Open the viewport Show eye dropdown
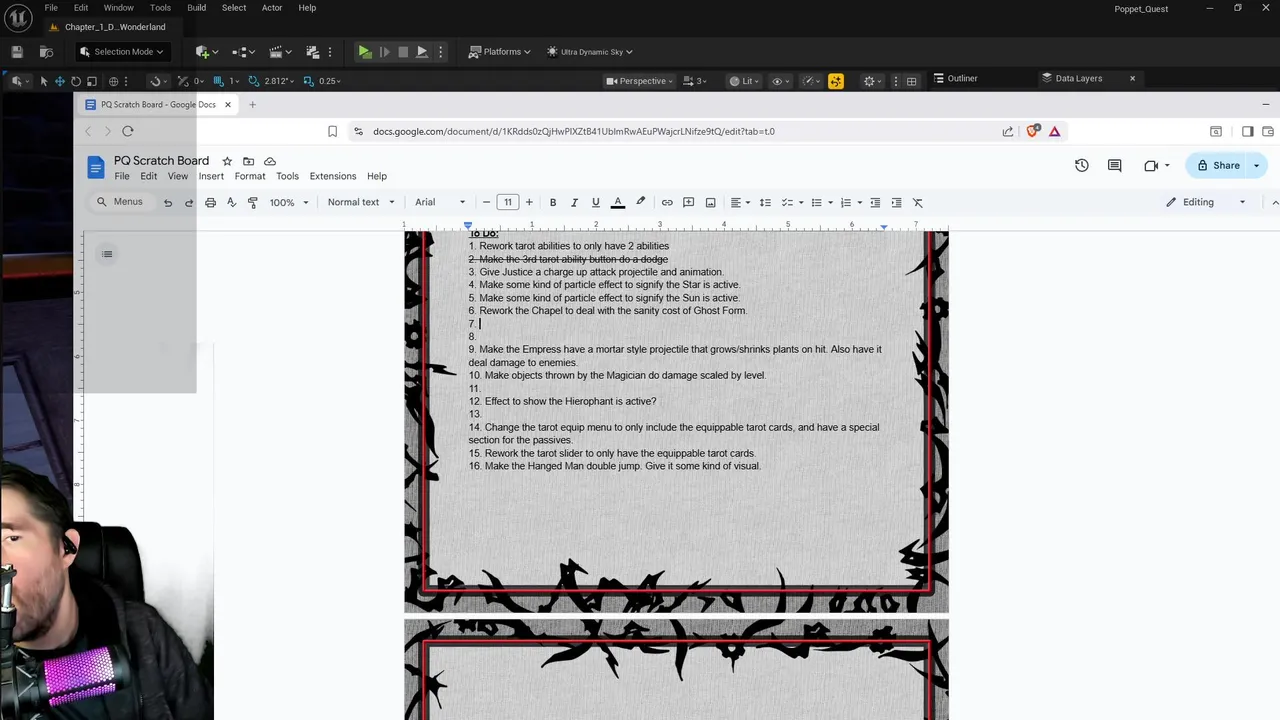1280x720 pixels. [x=780, y=81]
